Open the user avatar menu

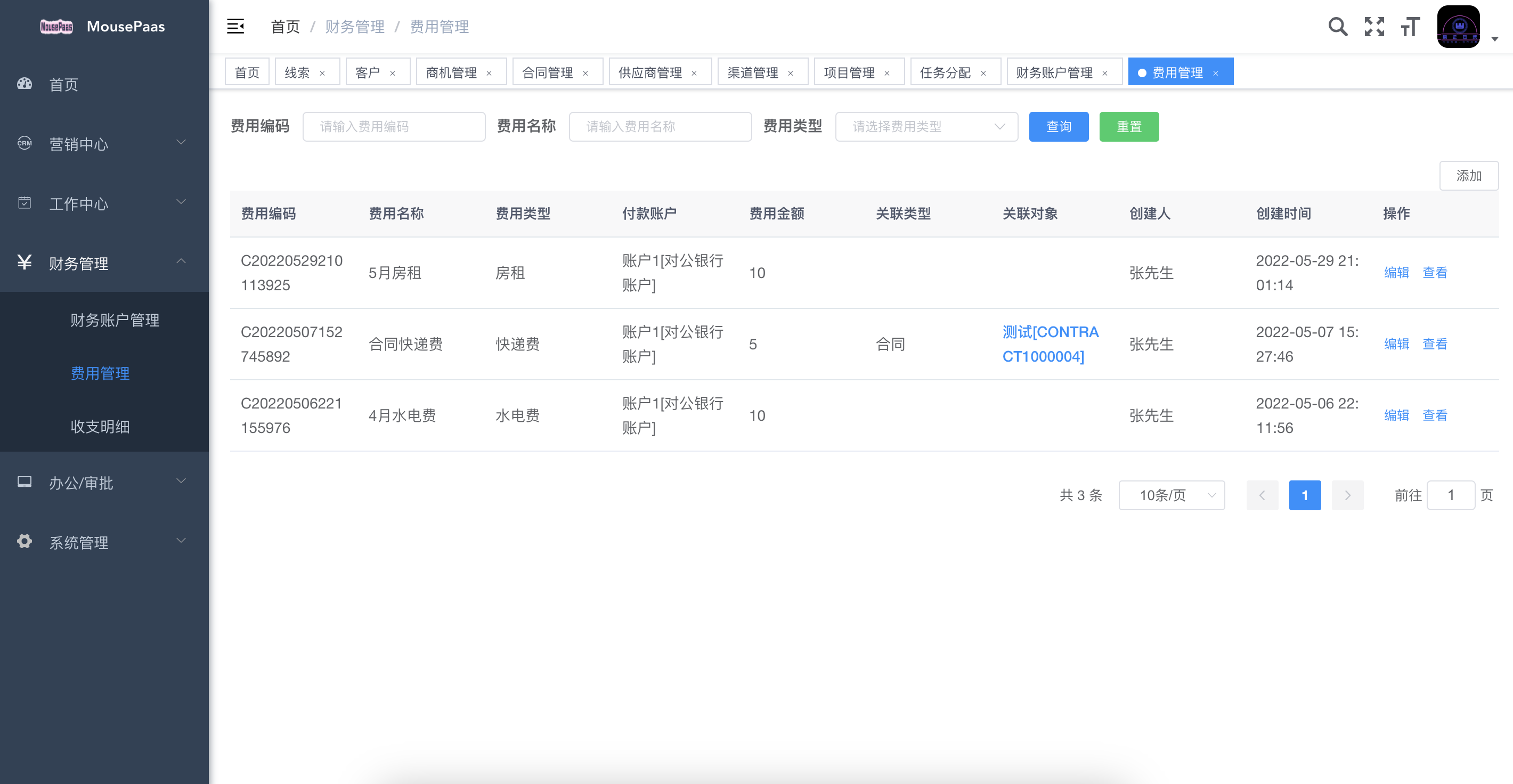tap(1458, 27)
